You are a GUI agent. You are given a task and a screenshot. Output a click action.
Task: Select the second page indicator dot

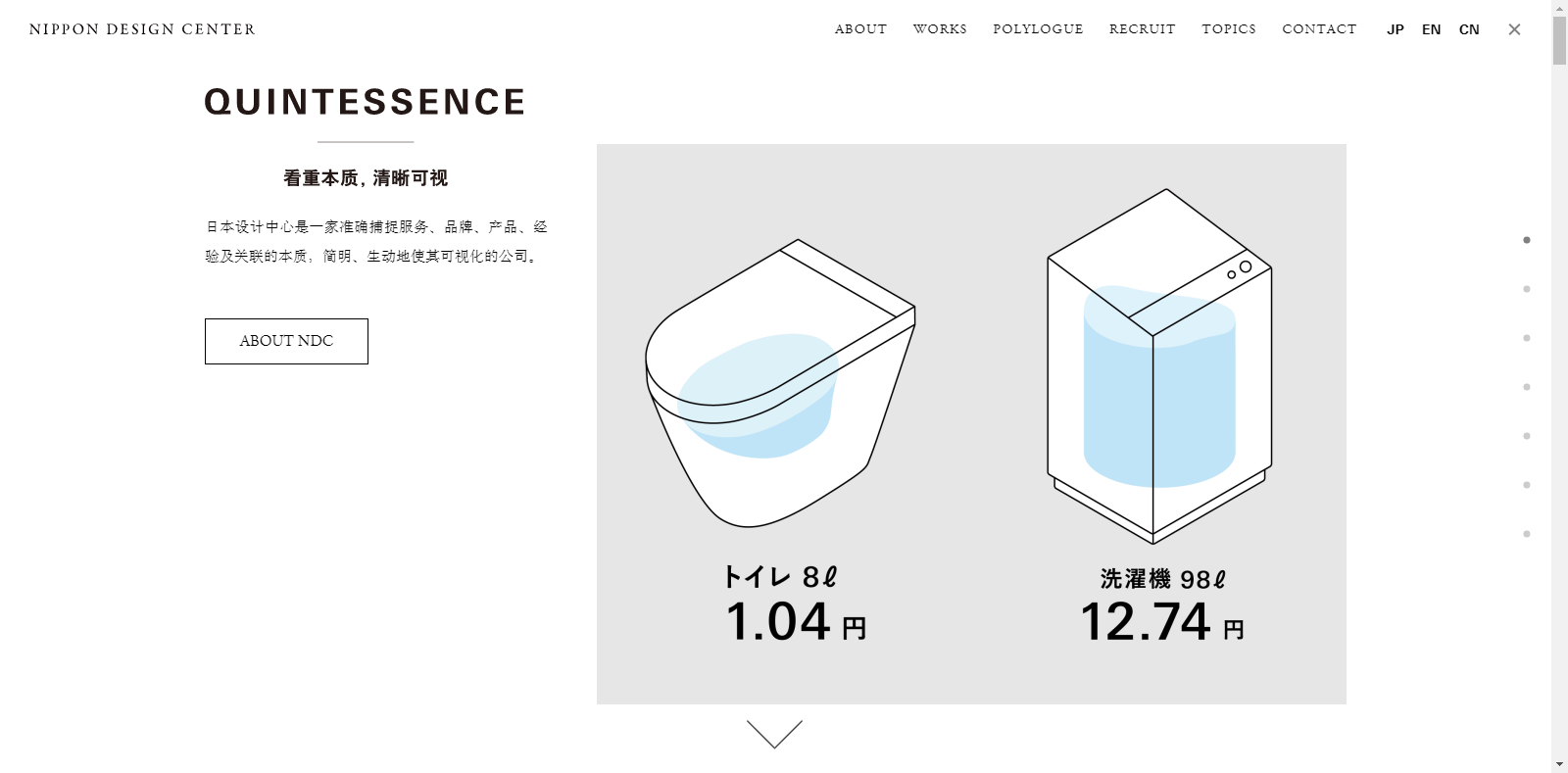click(1527, 289)
